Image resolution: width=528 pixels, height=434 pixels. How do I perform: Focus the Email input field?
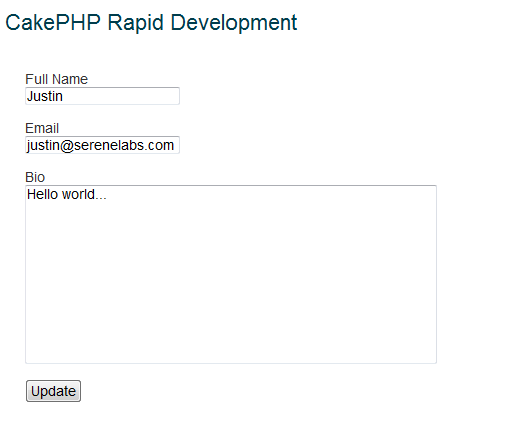coord(102,145)
